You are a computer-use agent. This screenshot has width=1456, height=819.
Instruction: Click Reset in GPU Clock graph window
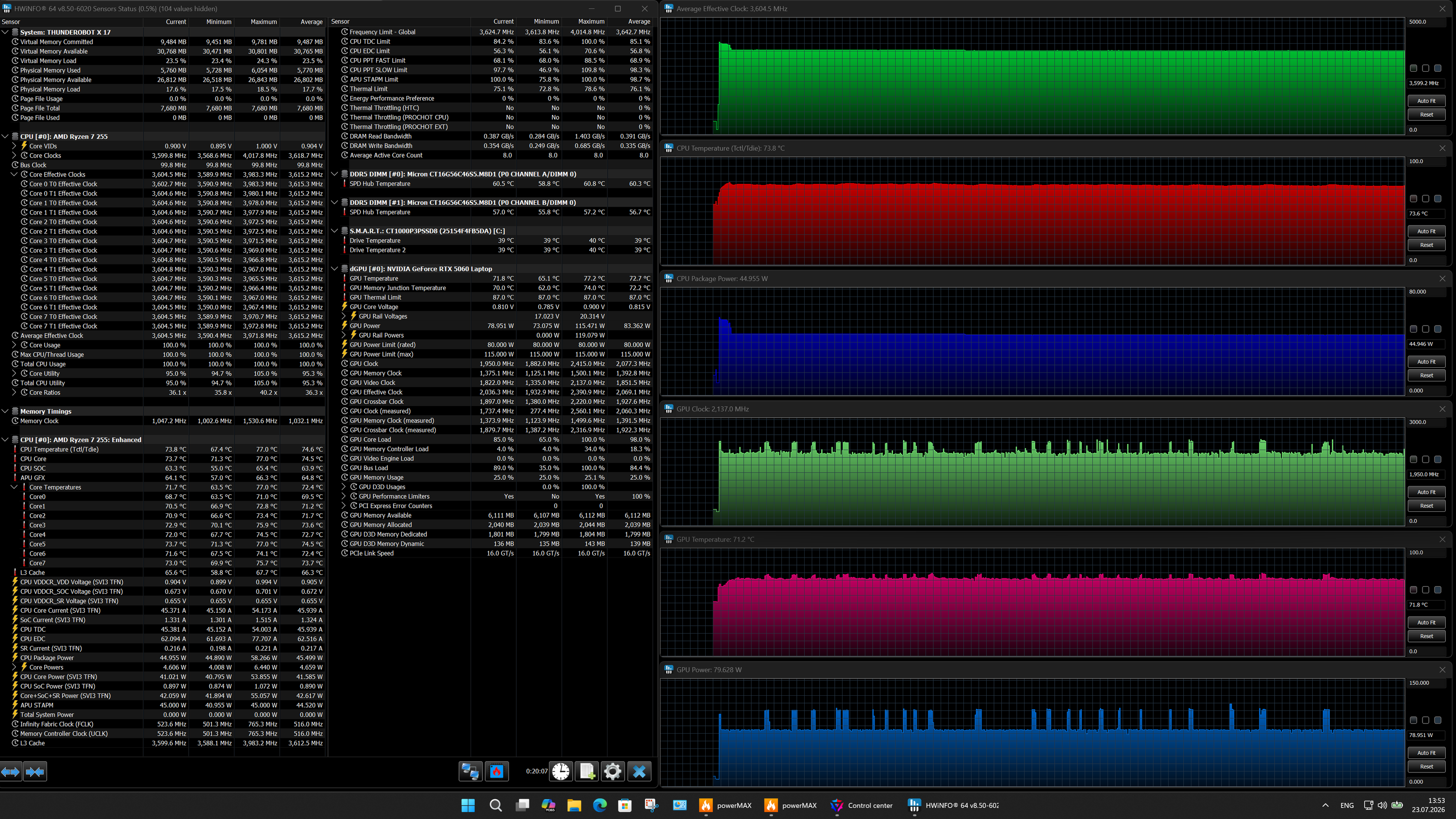point(1426,506)
